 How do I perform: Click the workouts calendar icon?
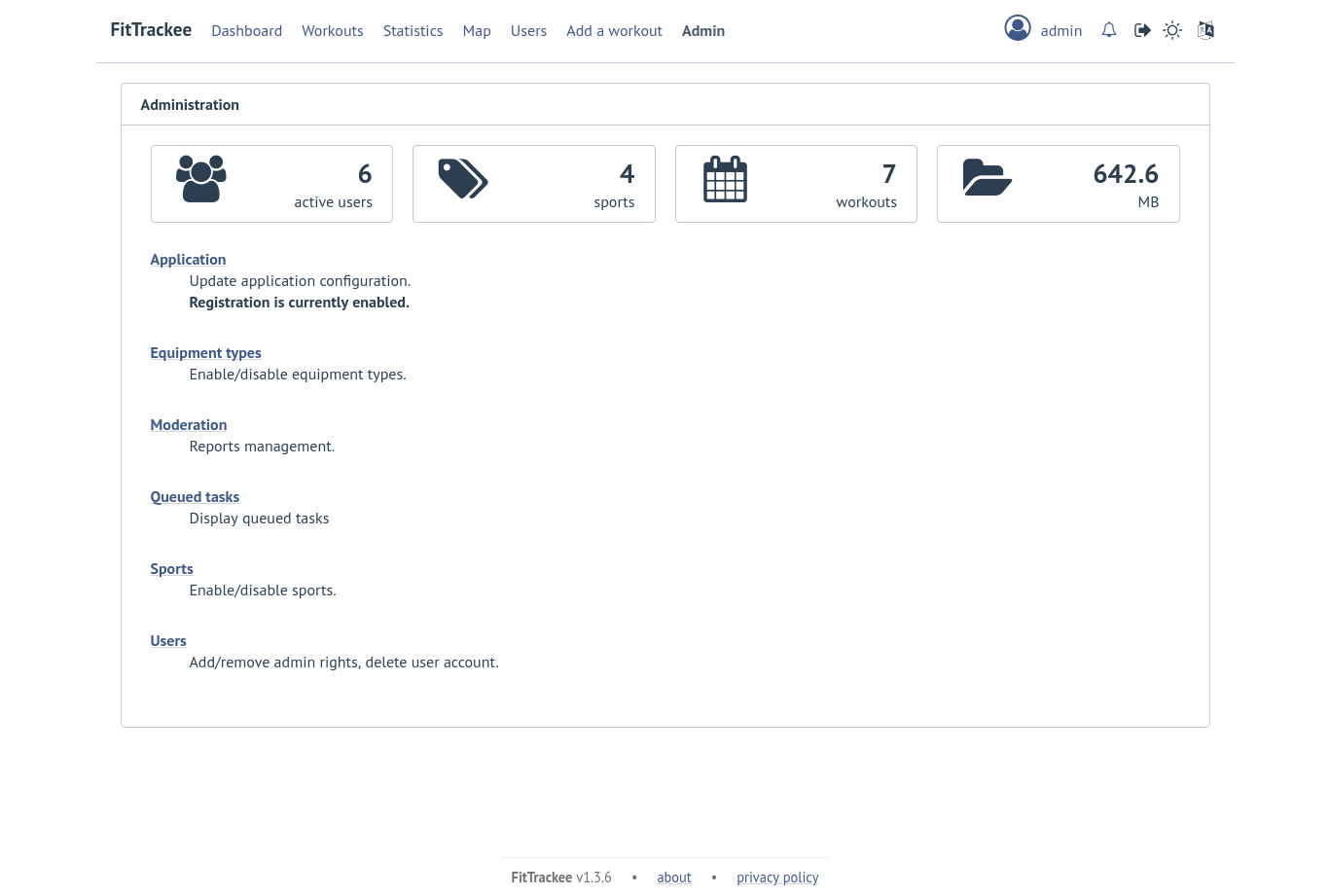(725, 179)
